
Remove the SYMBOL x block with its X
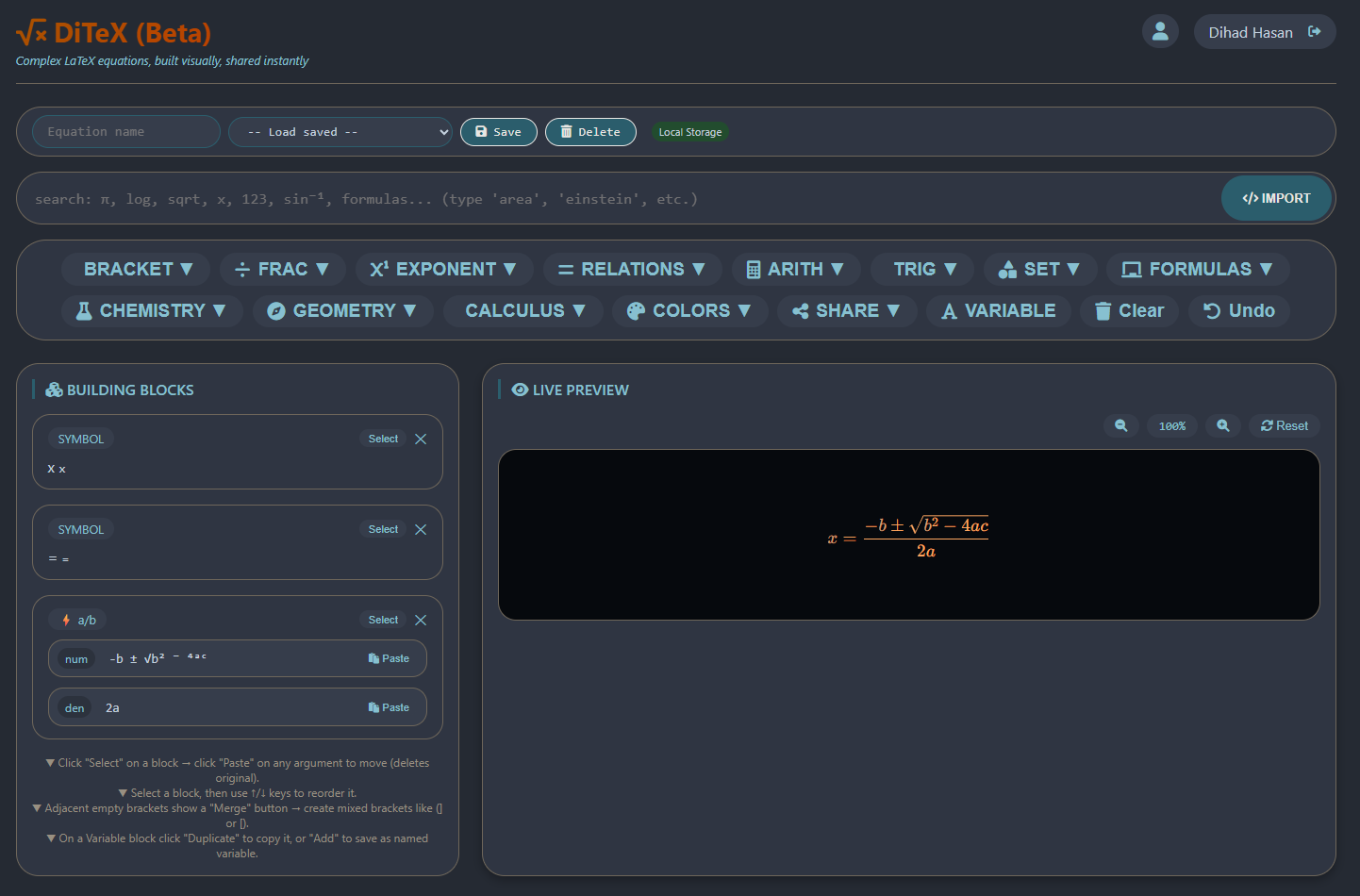point(420,439)
